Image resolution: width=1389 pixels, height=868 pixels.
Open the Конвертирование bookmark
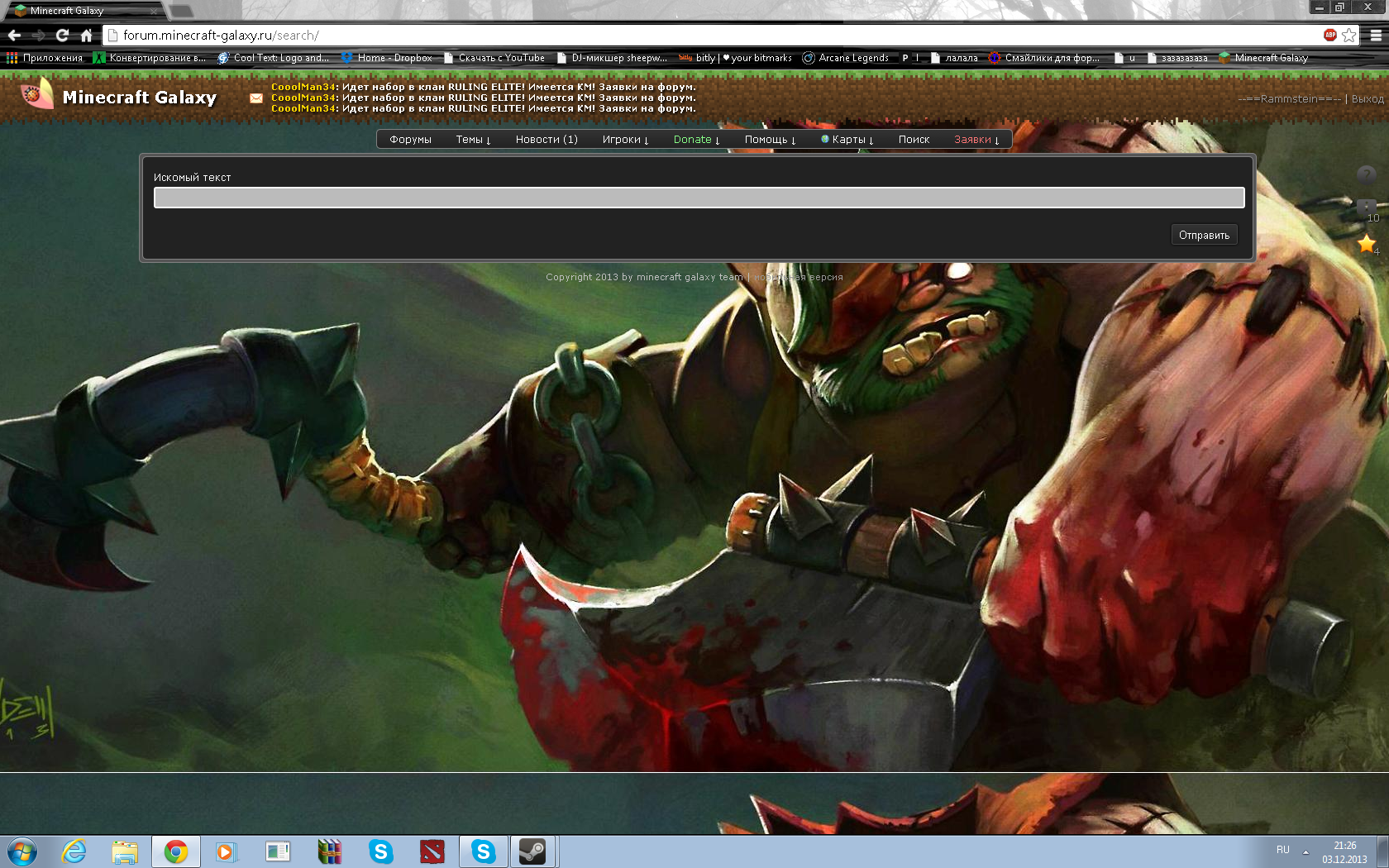click(150, 58)
